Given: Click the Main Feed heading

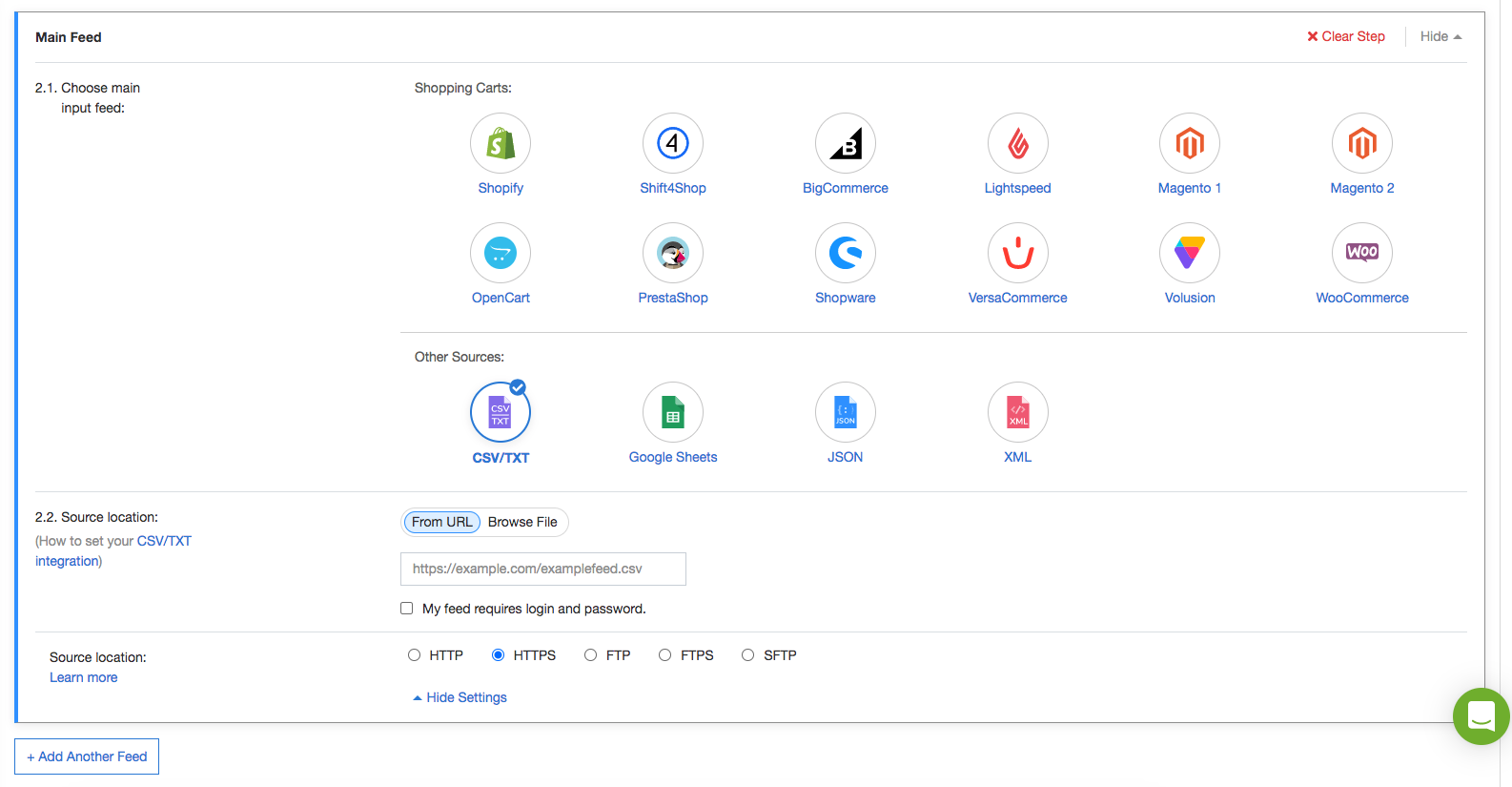Looking at the screenshot, I should click(x=69, y=37).
